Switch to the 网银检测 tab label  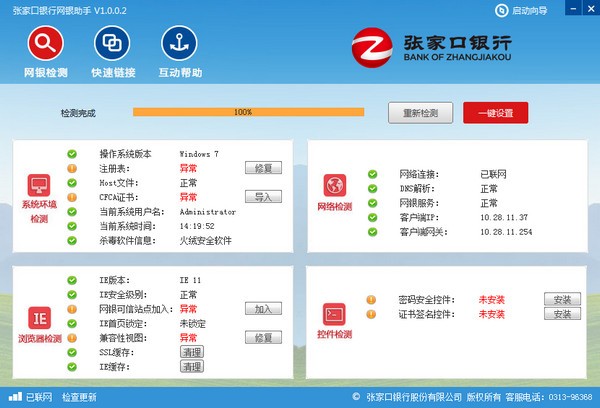[x=46, y=73]
